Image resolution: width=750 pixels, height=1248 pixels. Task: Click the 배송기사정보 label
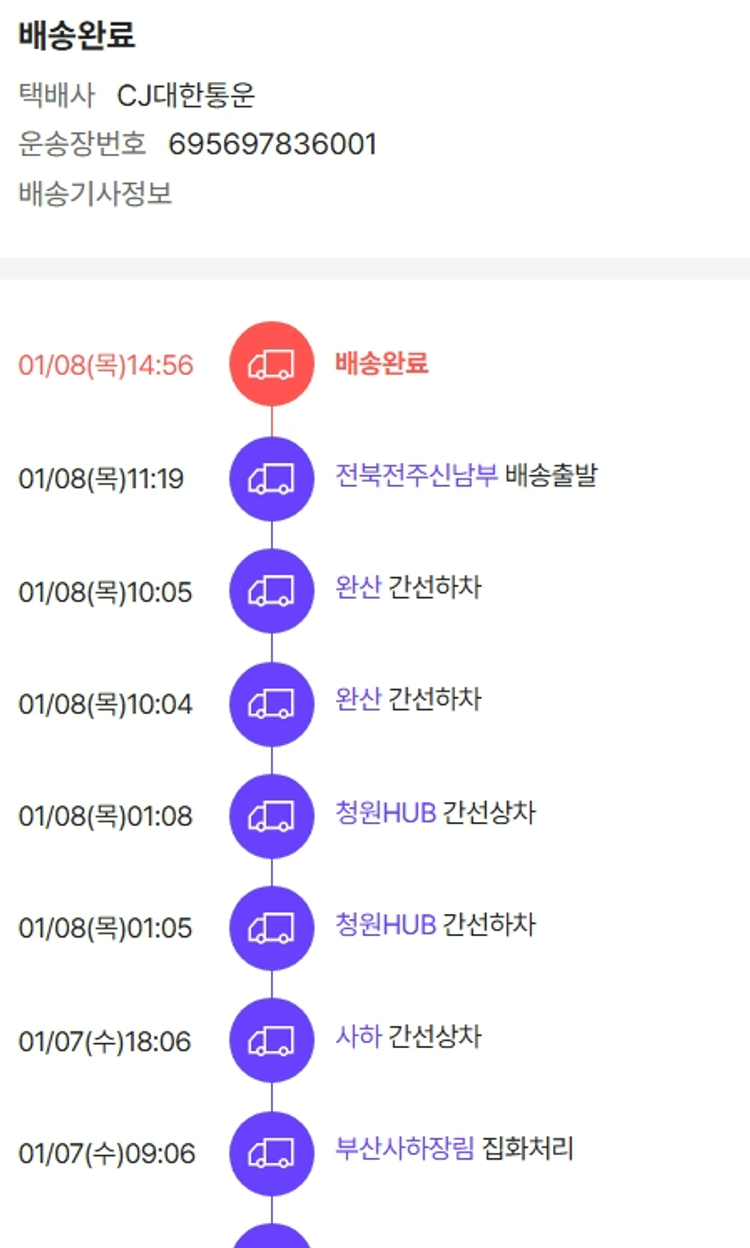tap(95, 193)
